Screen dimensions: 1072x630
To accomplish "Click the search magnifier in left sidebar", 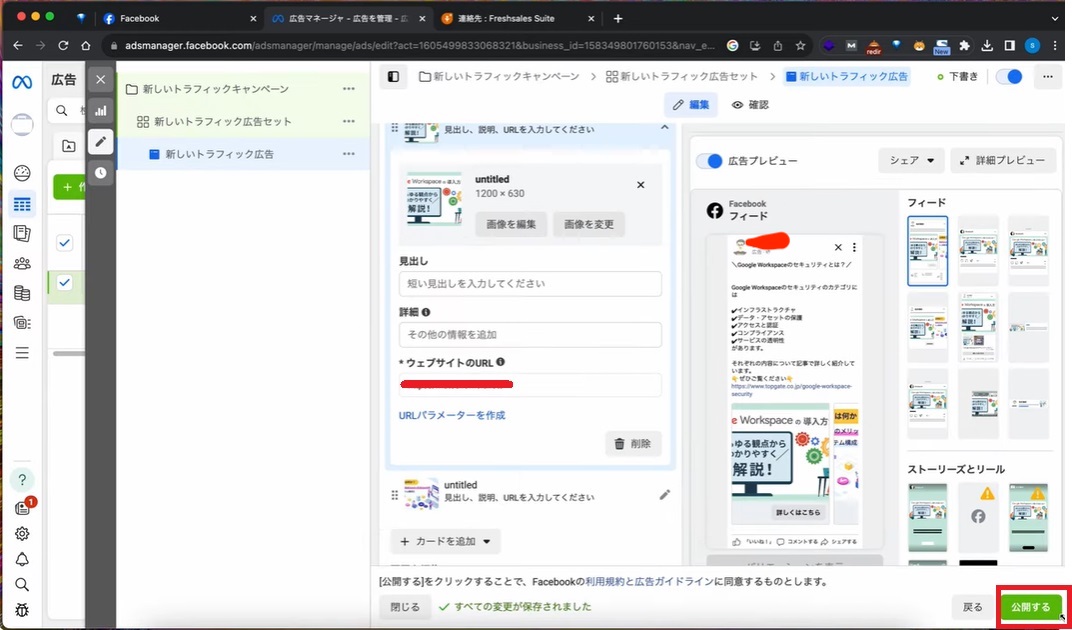I will (22, 585).
